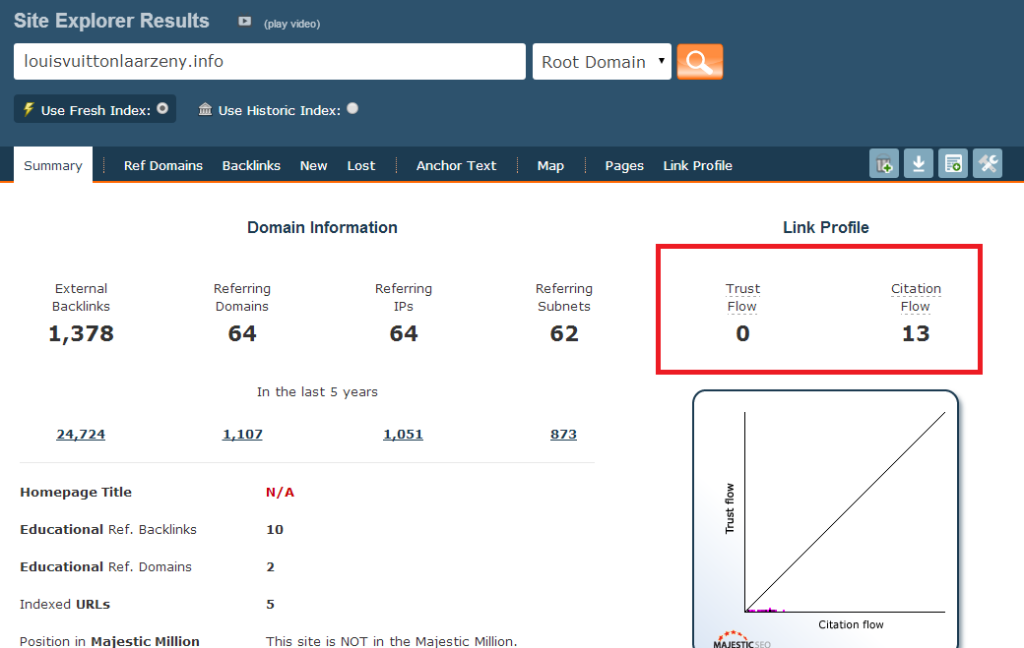Open the Root Domain dropdown

tap(601, 62)
